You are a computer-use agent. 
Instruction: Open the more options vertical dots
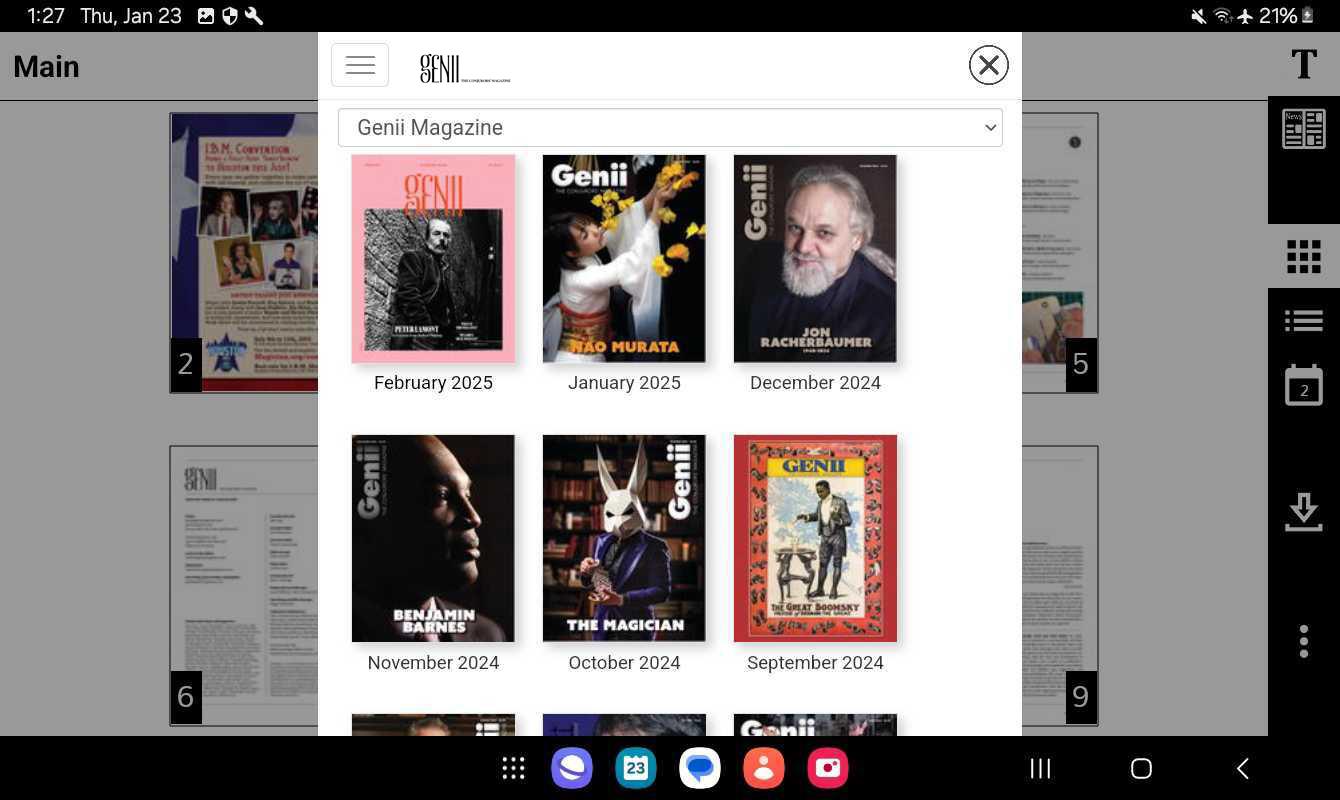(1304, 641)
